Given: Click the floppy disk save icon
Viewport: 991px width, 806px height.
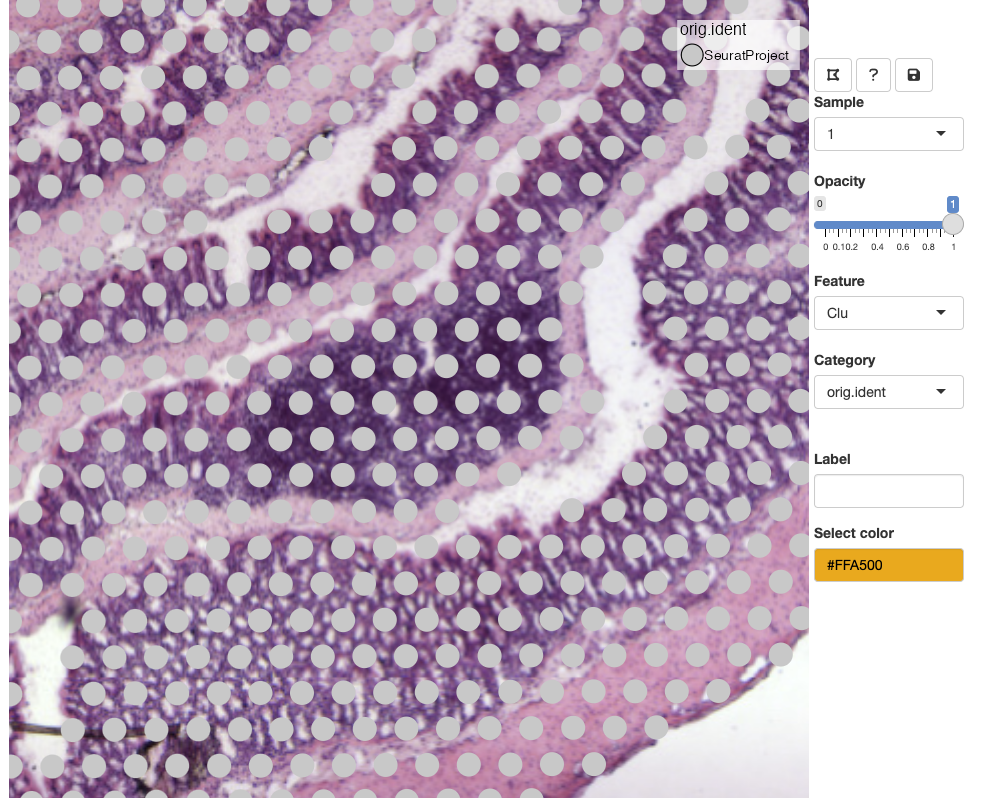Looking at the screenshot, I should click(x=913, y=75).
